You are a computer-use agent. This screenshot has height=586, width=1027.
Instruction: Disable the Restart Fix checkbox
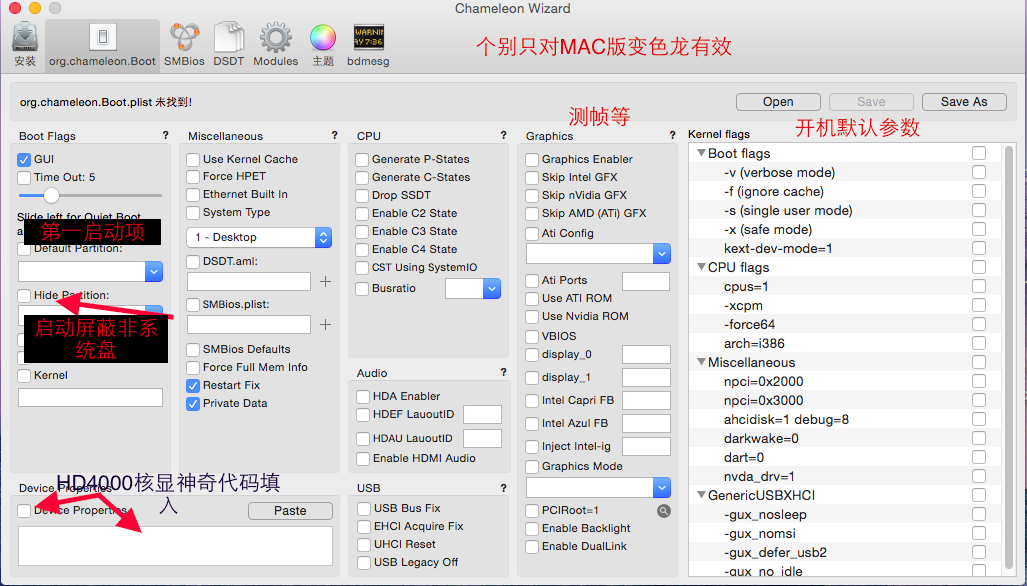(x=193, y=386)
